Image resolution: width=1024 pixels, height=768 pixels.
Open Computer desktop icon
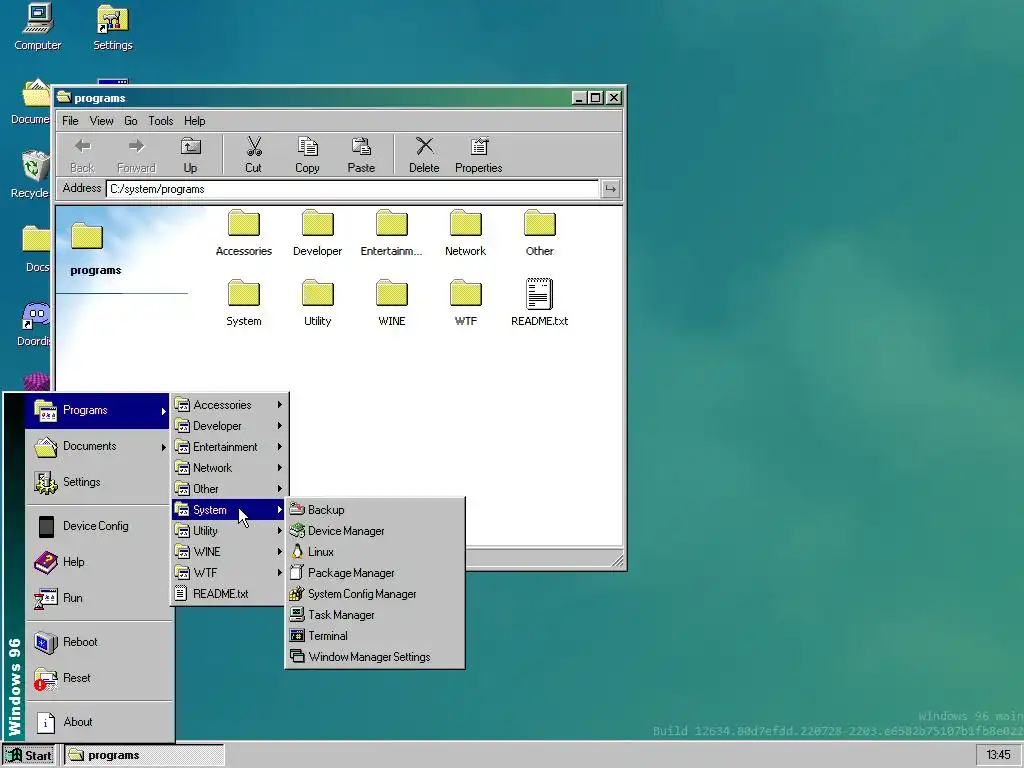[x=38, y=27]
